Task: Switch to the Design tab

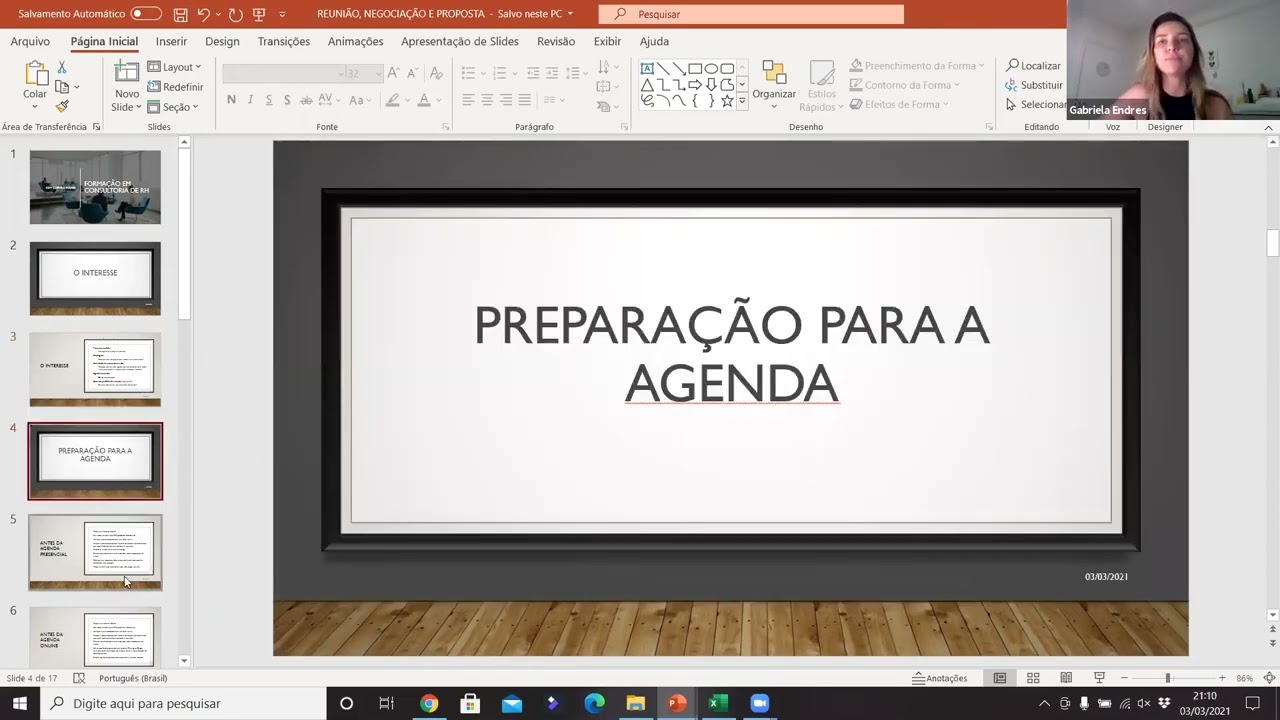Action: tap(222, 41)
